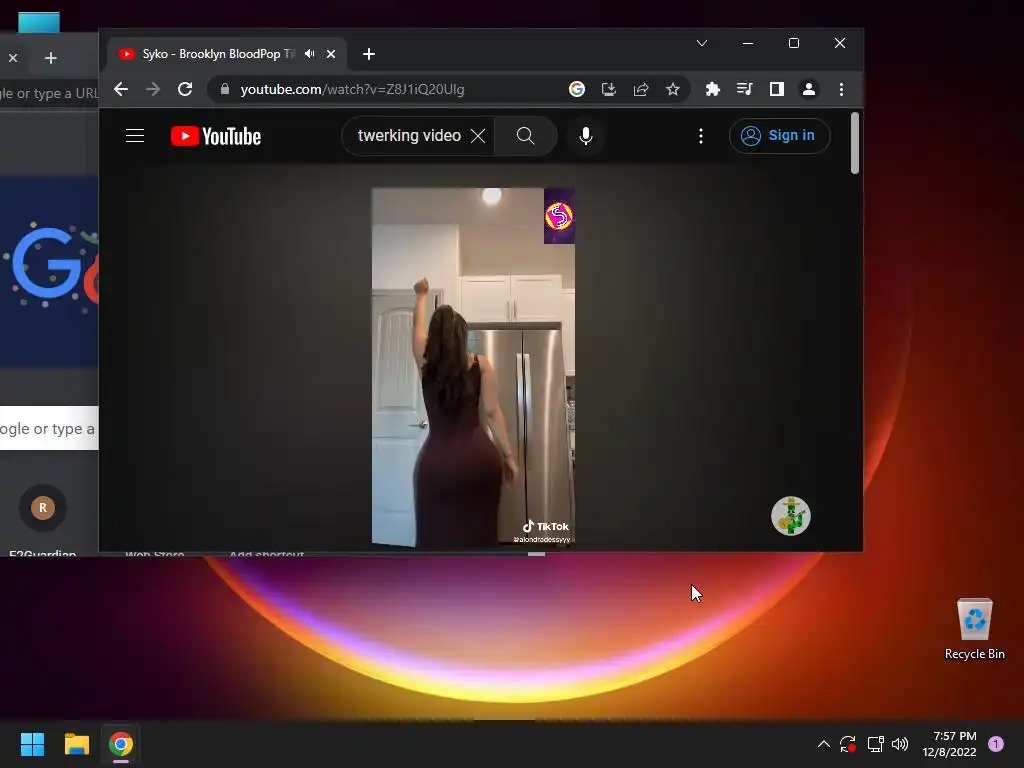This screenshot has width=1024, height=768.
Task: Reload the YouTube page
Action: click(185, 89)
